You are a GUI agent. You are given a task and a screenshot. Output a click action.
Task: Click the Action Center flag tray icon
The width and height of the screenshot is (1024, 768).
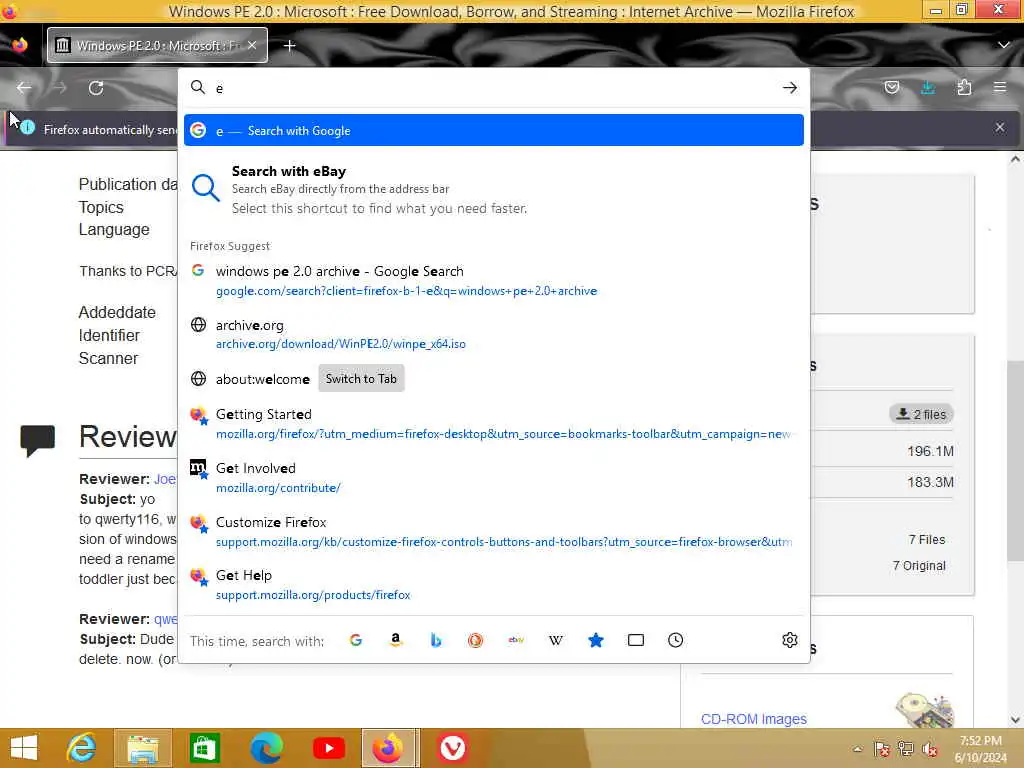tap(882, 748)
